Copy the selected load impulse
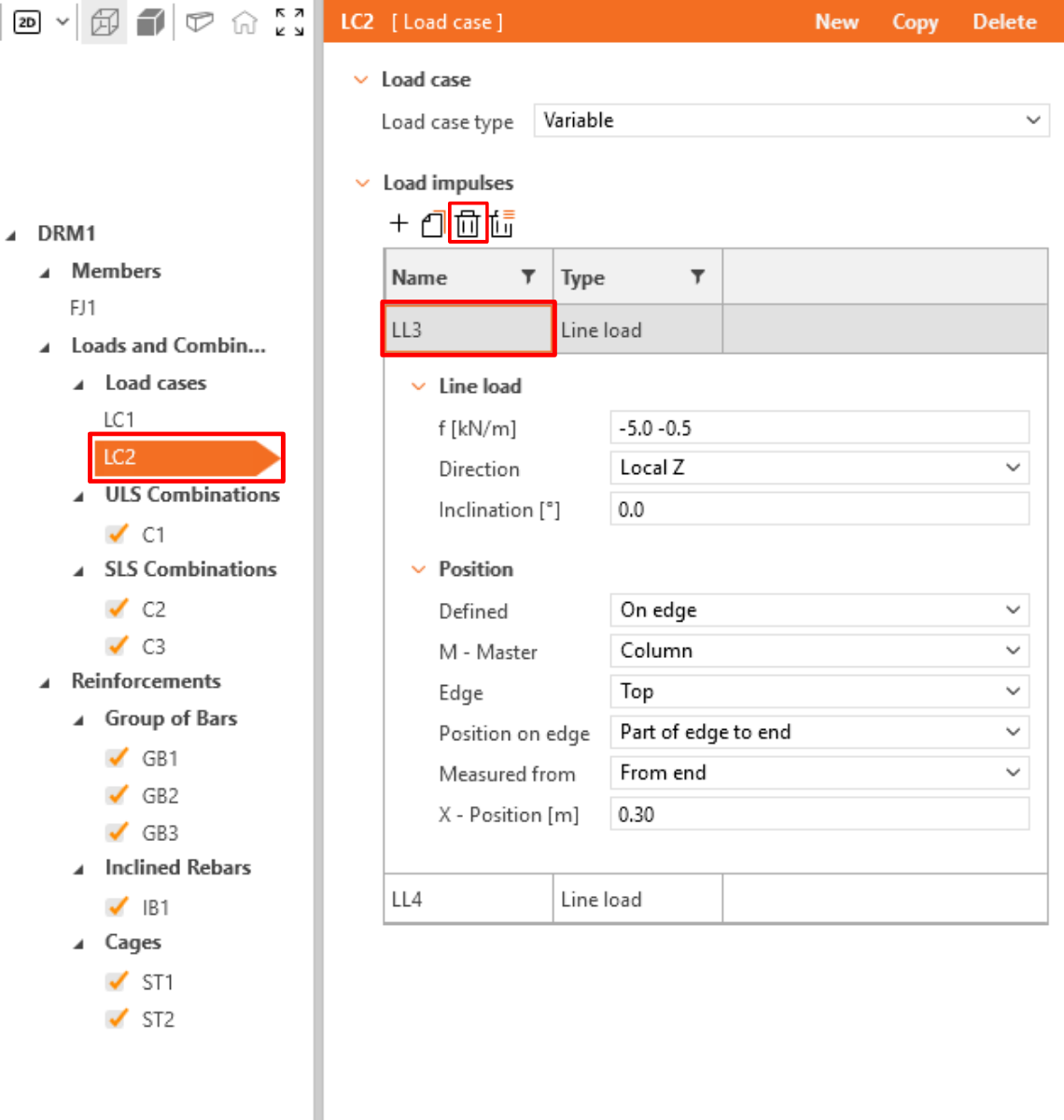This screenshot has width=1064, height=1120. click(x=432, y=224)
